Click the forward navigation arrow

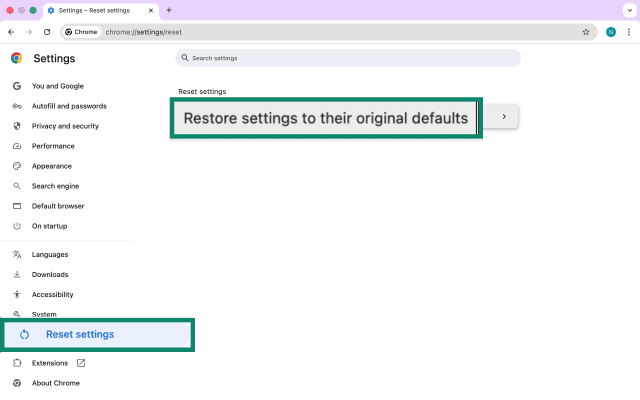point(29,32)
